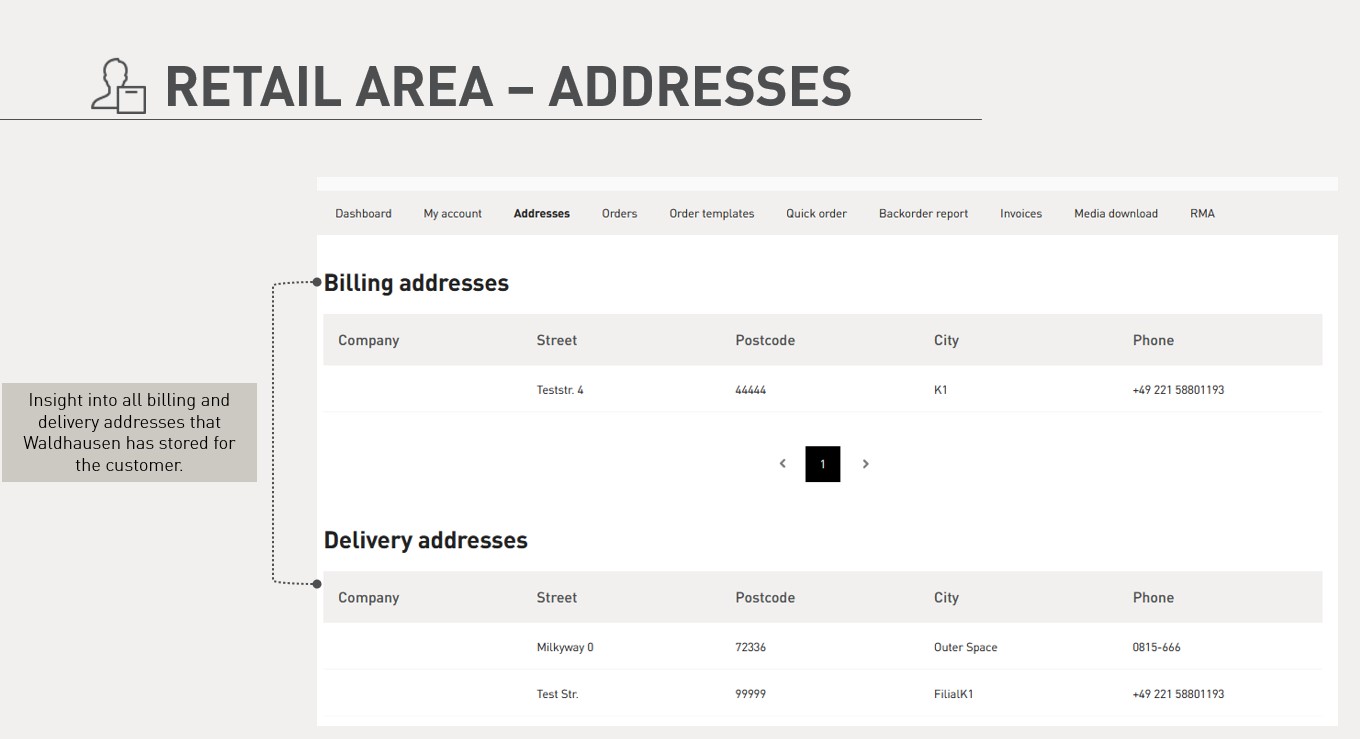Open the Invoices tab
The image size is (1360, 739).
(1020, 214)
